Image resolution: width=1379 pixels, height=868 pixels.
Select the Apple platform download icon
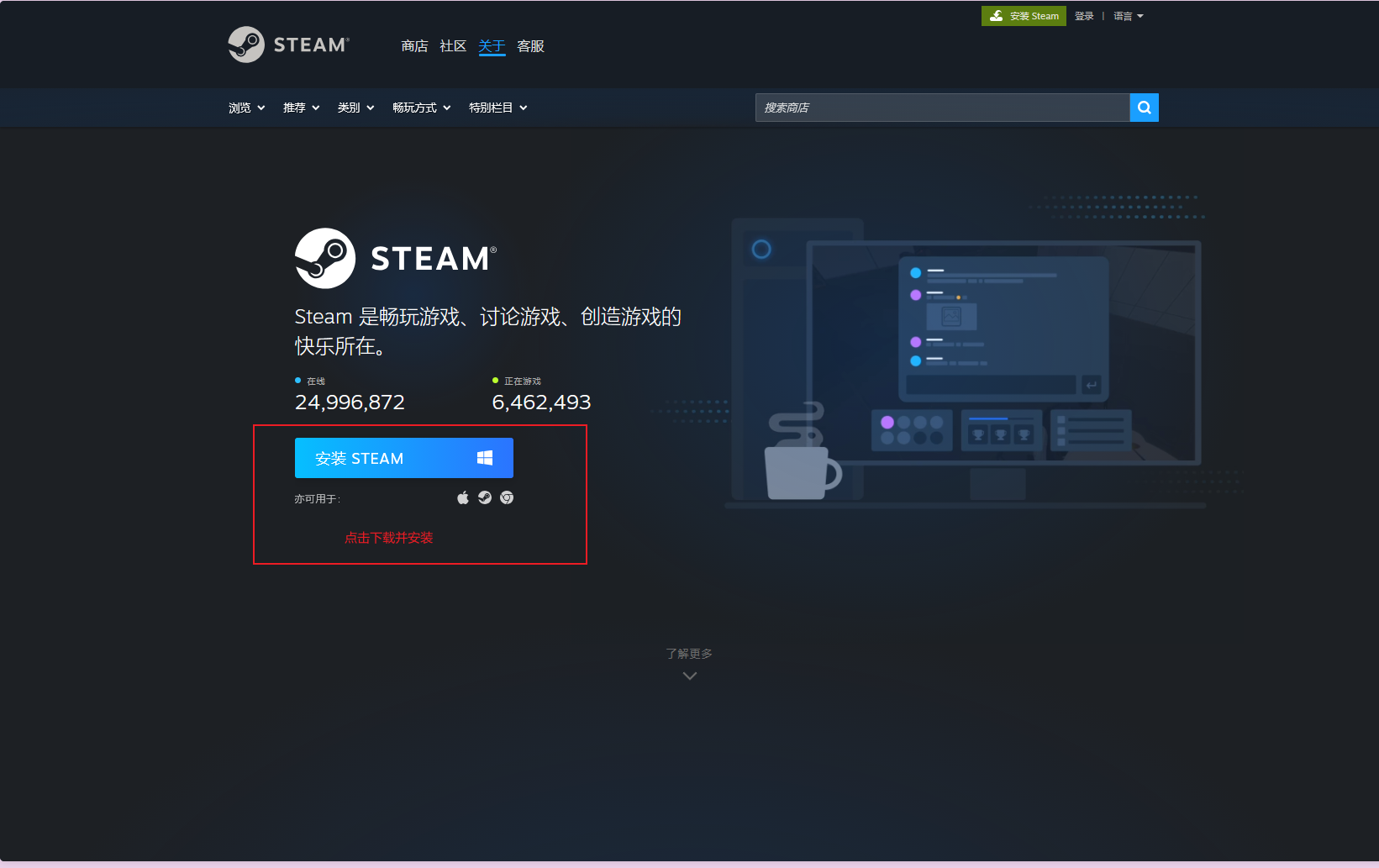[463, 497]
